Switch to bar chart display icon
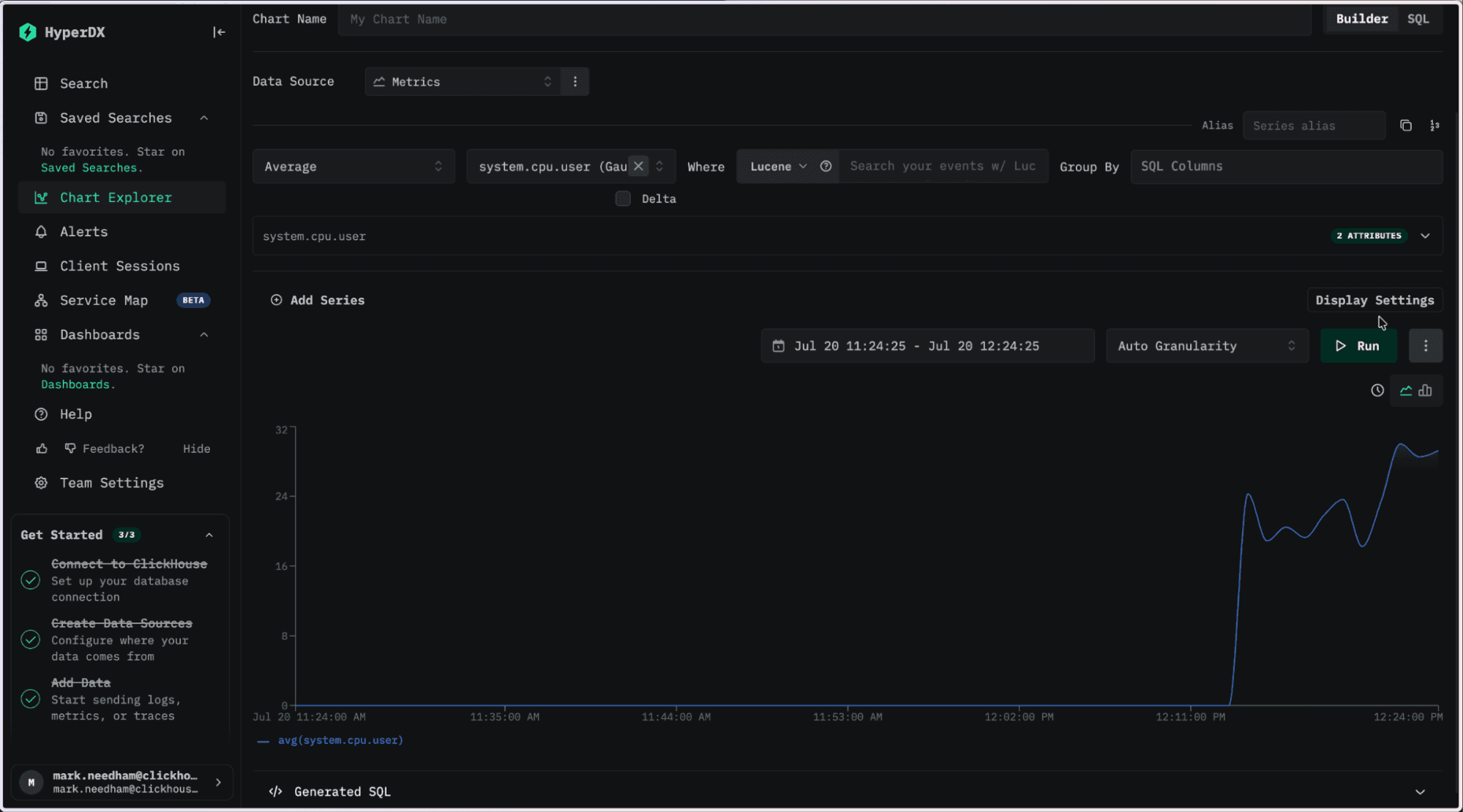The height and width of the screenshot is (812, 1463). (x=1426, y=391)
